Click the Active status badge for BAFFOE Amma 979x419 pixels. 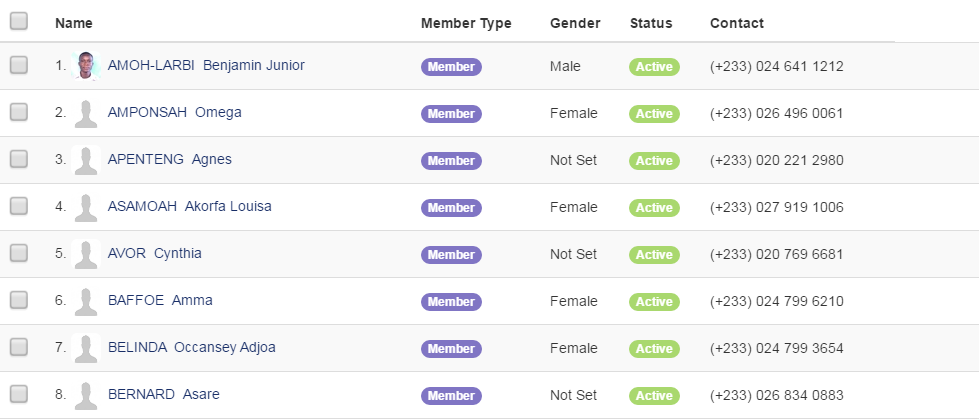click(x=654, y=302)
